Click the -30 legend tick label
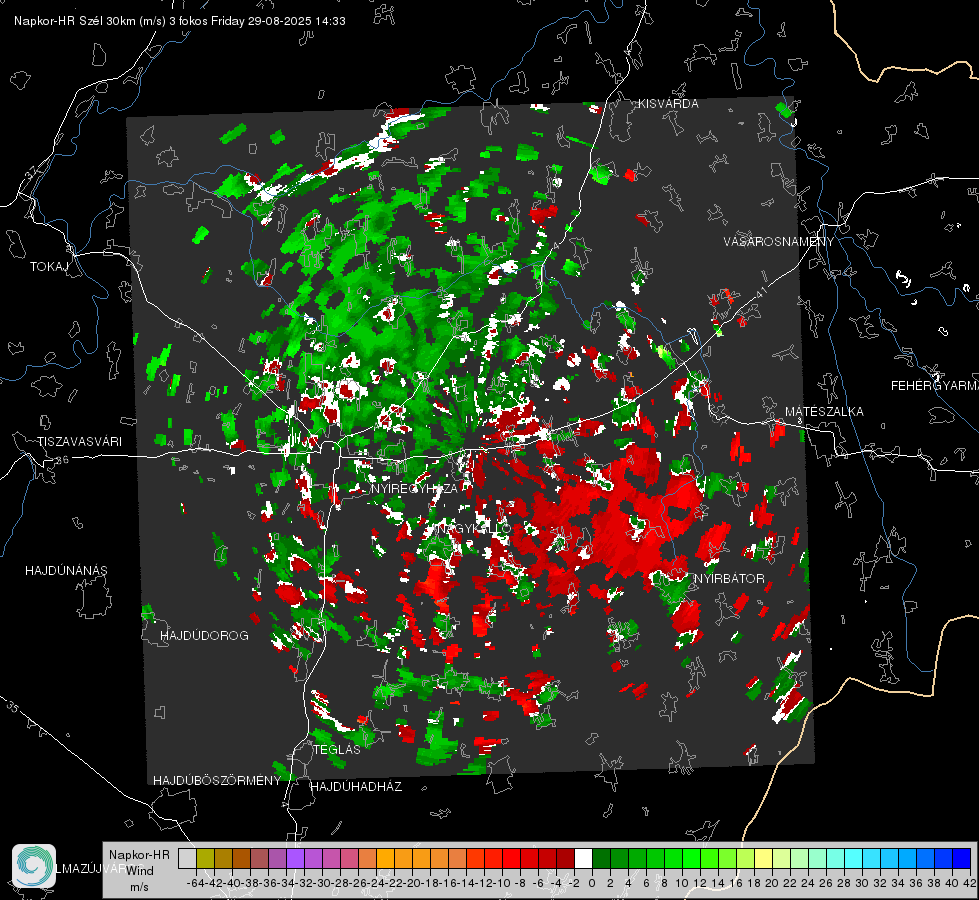This screenshot has height=900, width=979. click(x=322, y=883)
